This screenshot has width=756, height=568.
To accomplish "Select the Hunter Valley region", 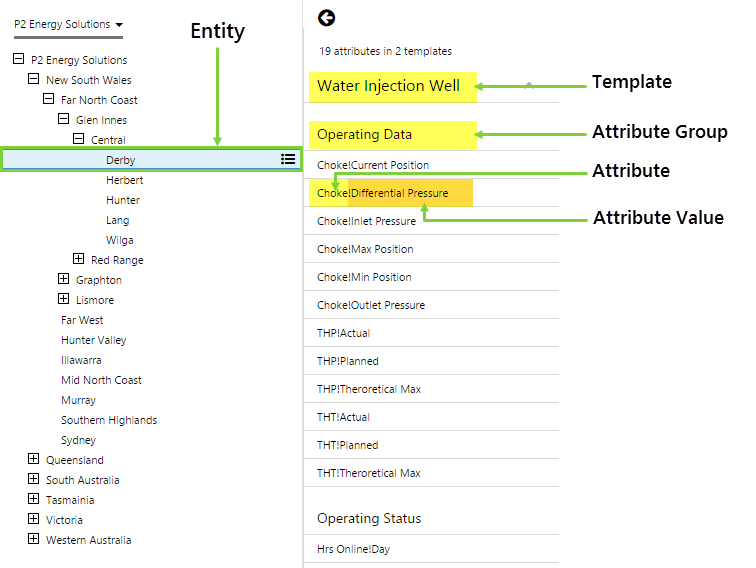I will [93, 340].
